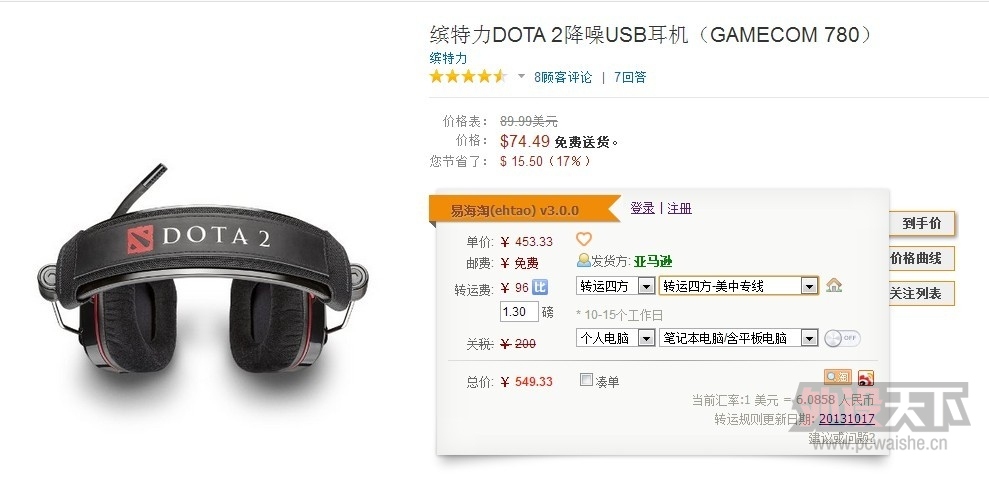Open the 个人电脑 category dropdown

pos(615,338)
